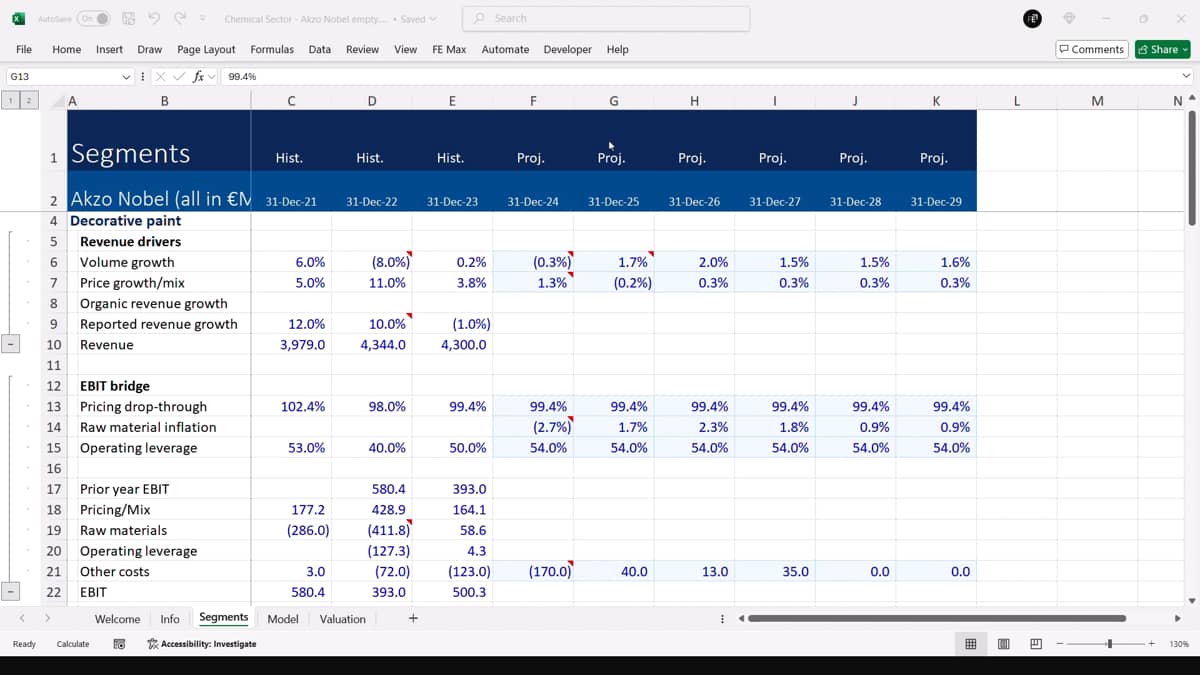Screen dimensions: 1200x675
Task: Undo the last action
Action: pos(154,19)
